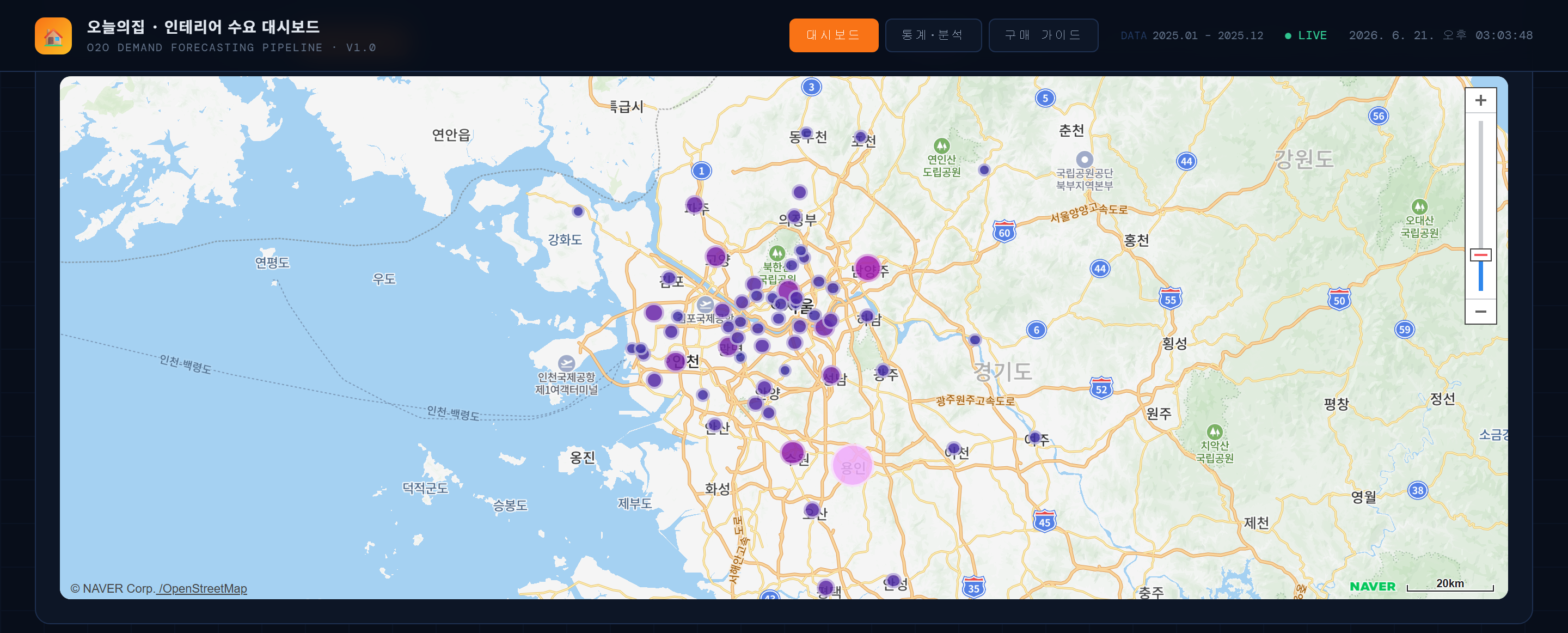Screen dimensions: 1568x633
Task: Select the 대시보드 tab
Action: 834,35
